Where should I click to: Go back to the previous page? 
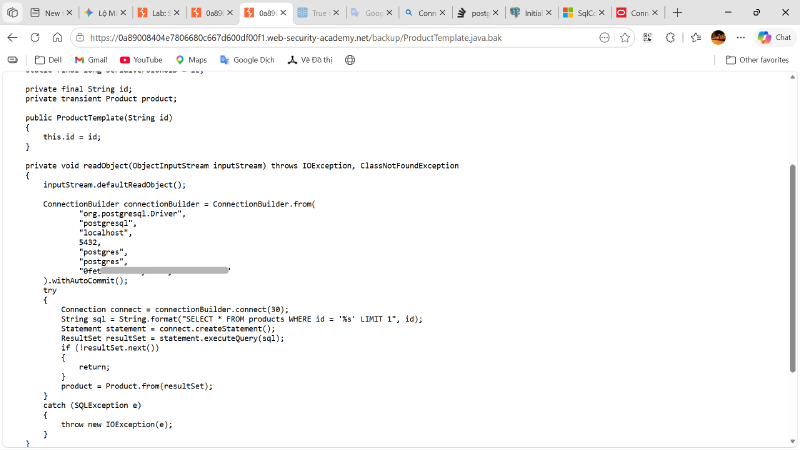(12, 37)
